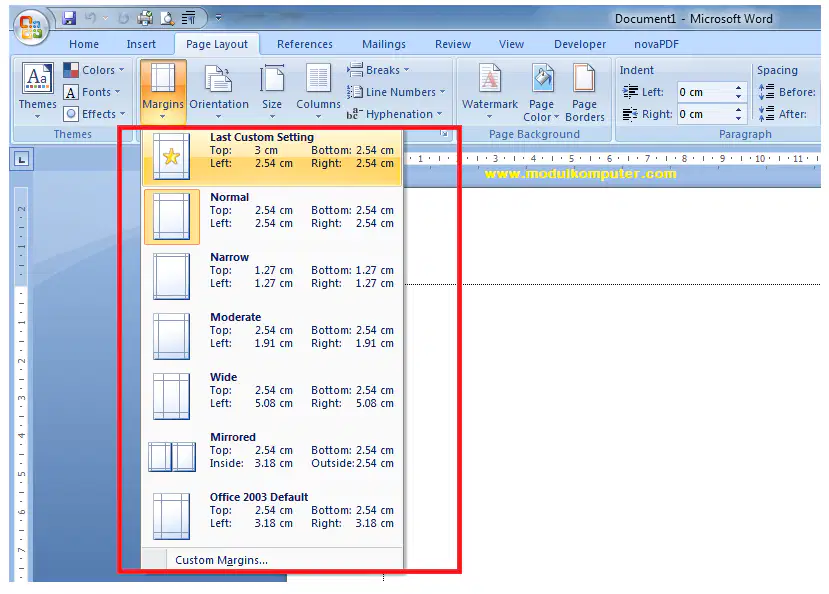829x594 pixels.
Task: Click the Indent Right value field
Action: point(705,114)
